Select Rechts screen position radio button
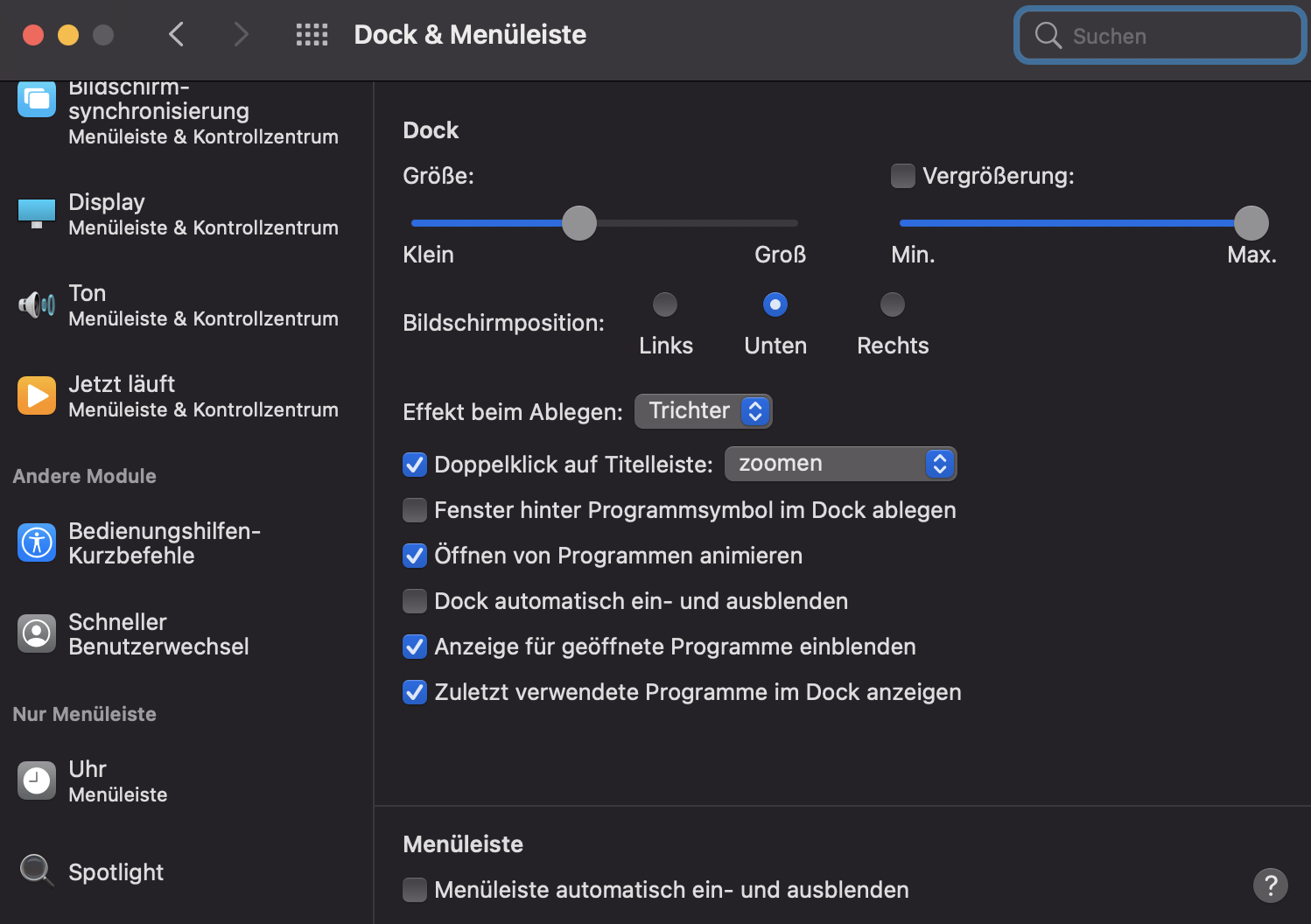This screenshot has width=1311, height=924. [892, 304]
